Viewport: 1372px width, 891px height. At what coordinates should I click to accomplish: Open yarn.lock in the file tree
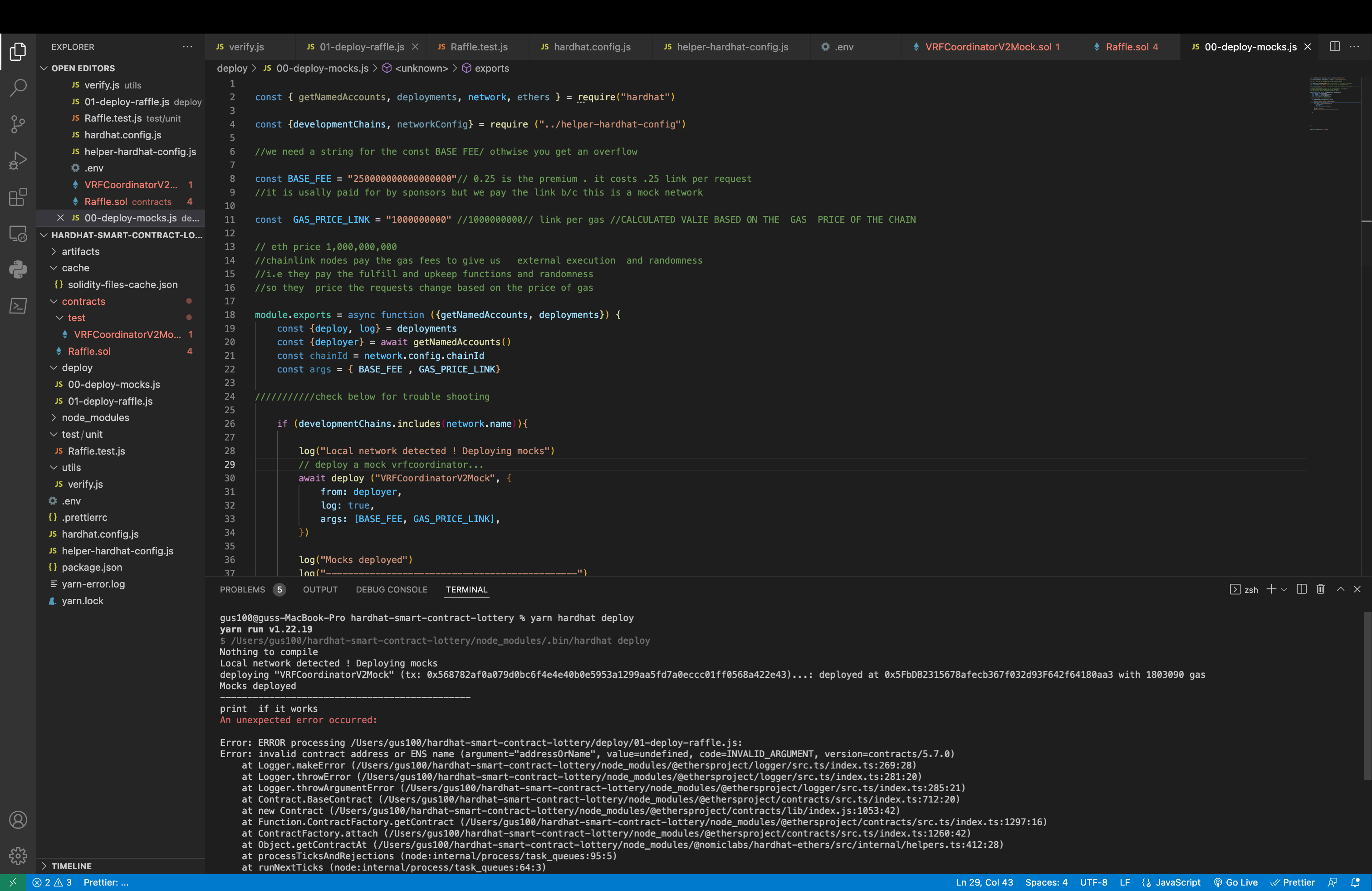[x=121, y=601]
